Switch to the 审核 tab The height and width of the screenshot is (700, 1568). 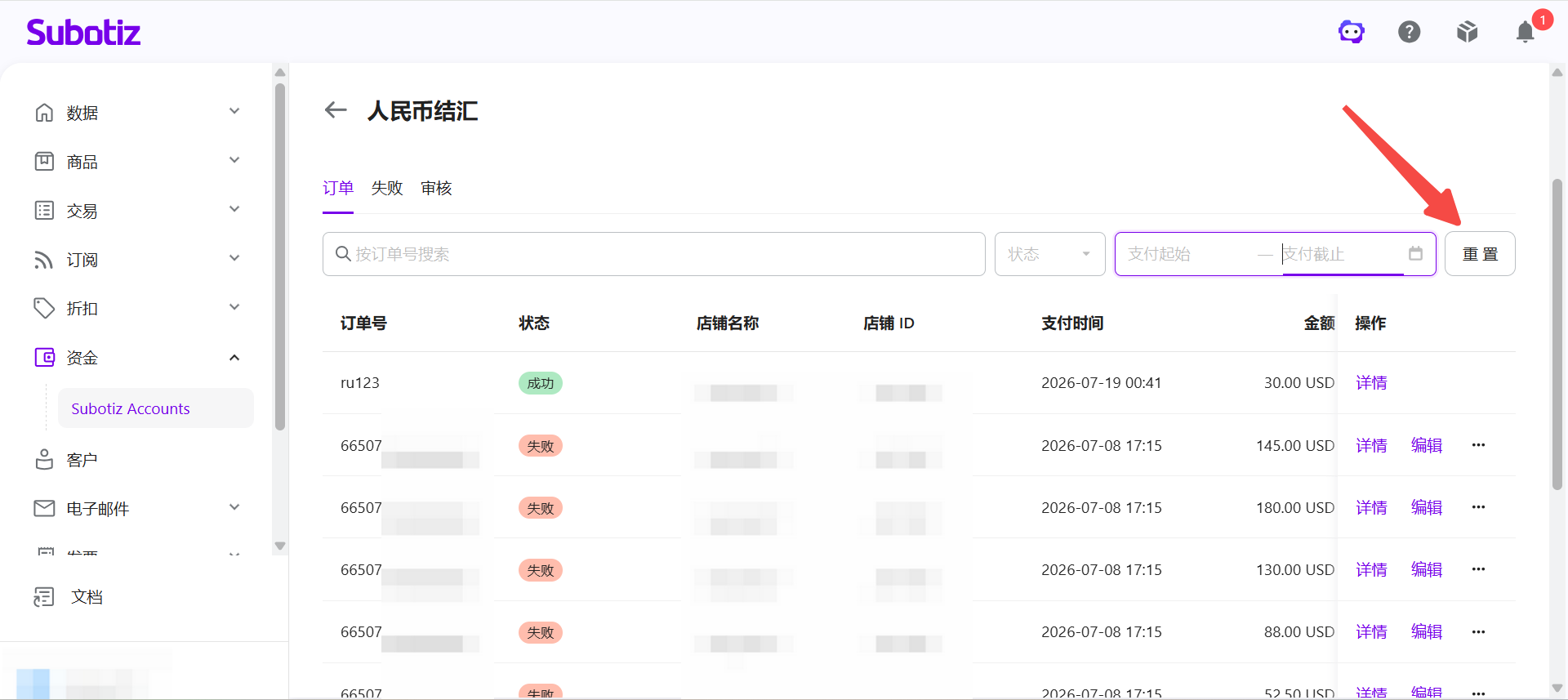pos(436,188)
